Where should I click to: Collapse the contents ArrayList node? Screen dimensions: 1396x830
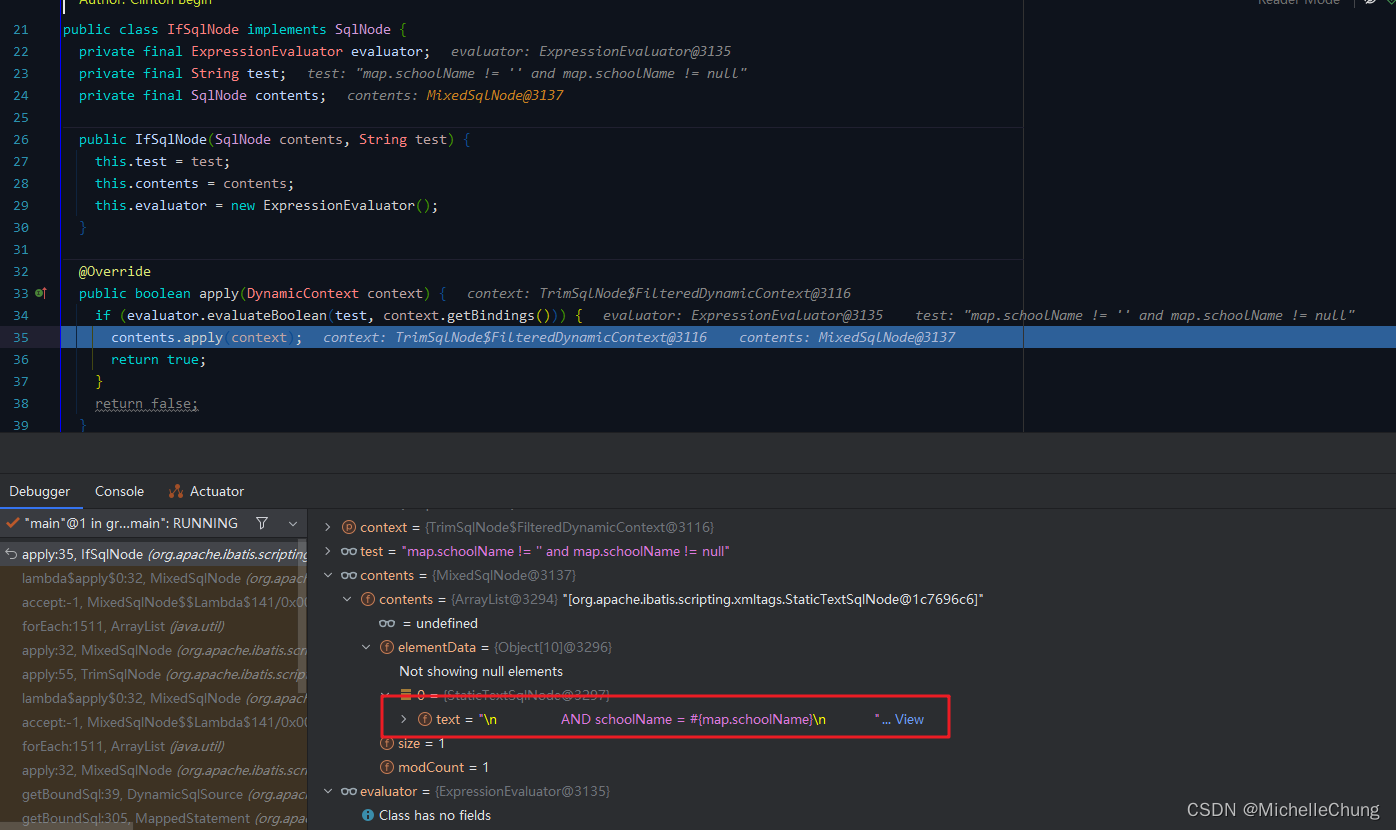347,599
